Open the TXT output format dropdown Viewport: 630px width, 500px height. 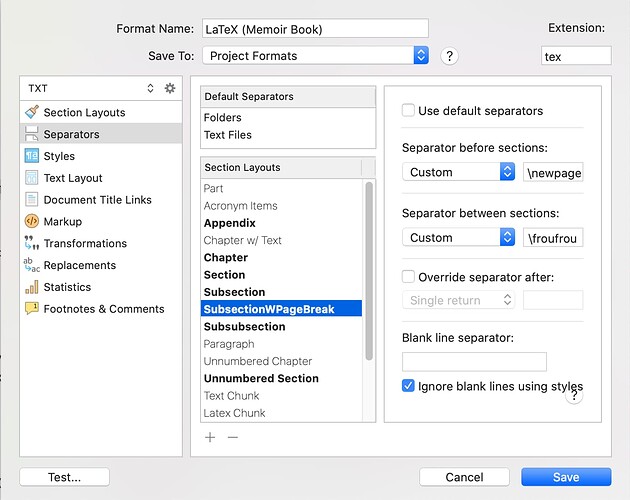(x=92, y=88)
